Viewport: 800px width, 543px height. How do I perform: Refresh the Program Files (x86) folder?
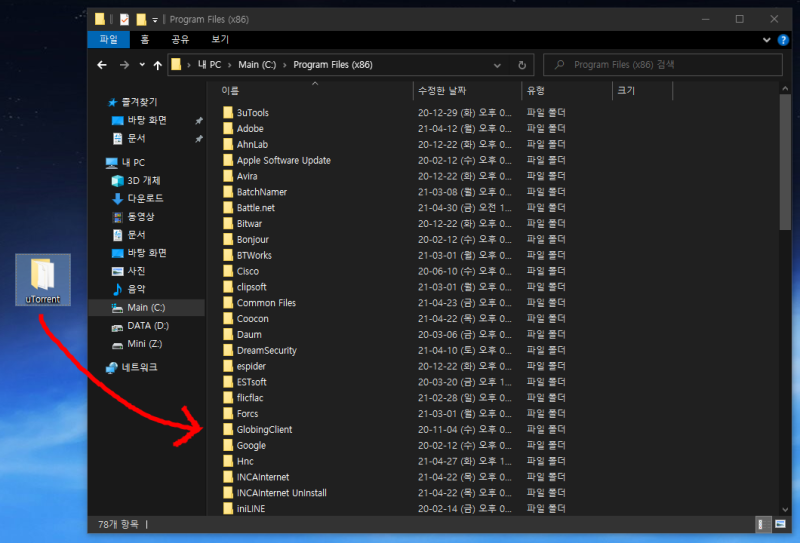522,65
